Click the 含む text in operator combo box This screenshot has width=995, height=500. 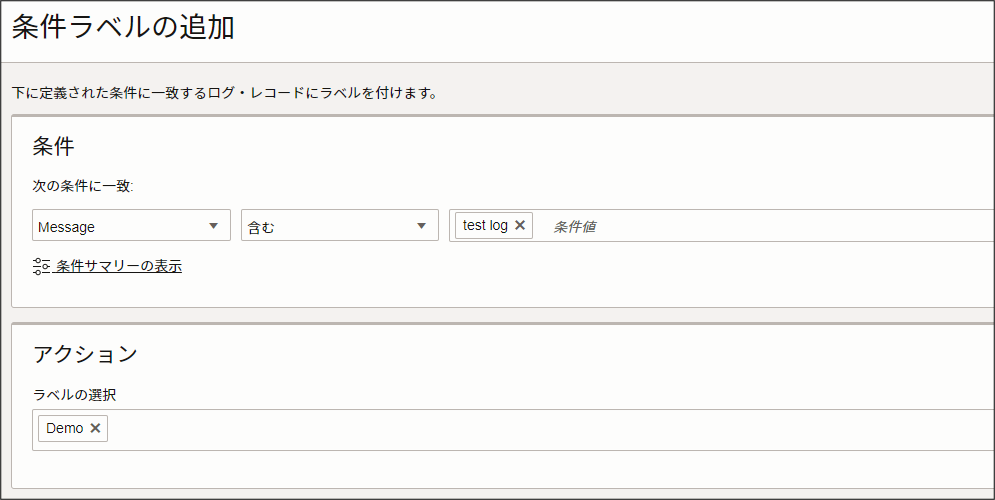pos(261,227)
